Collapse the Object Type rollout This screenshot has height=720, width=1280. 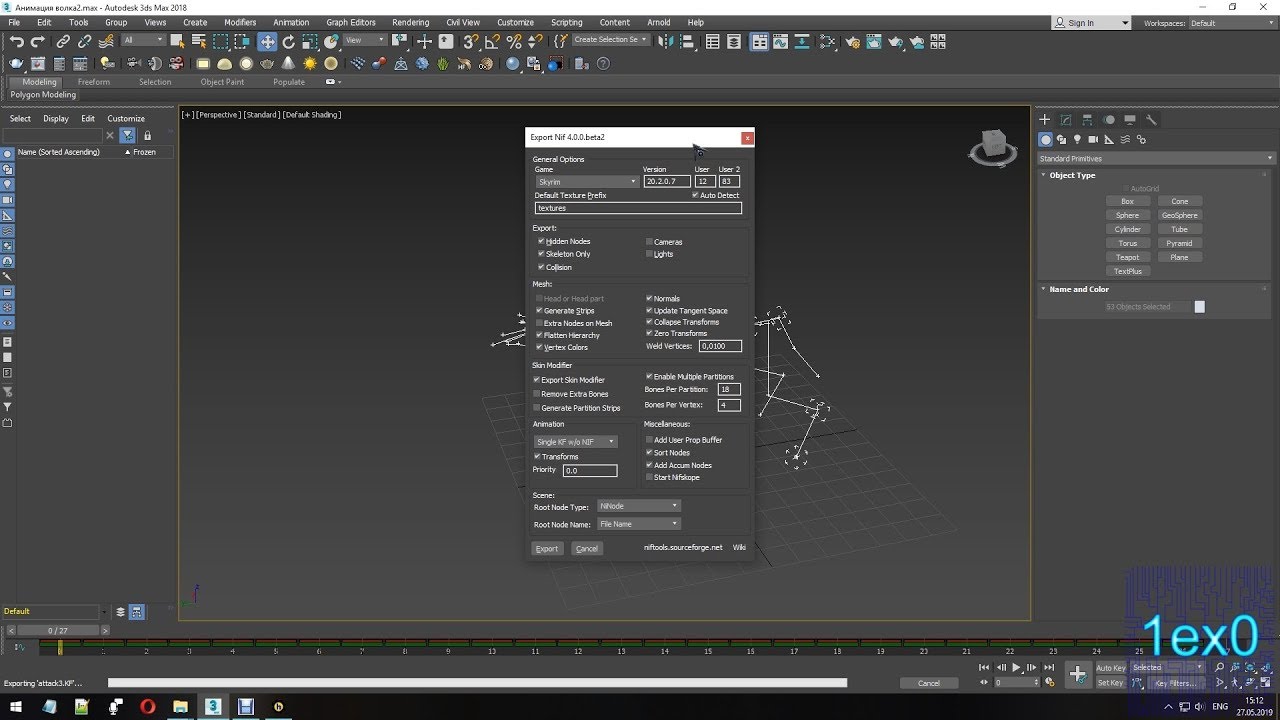tap(1072, 175)
